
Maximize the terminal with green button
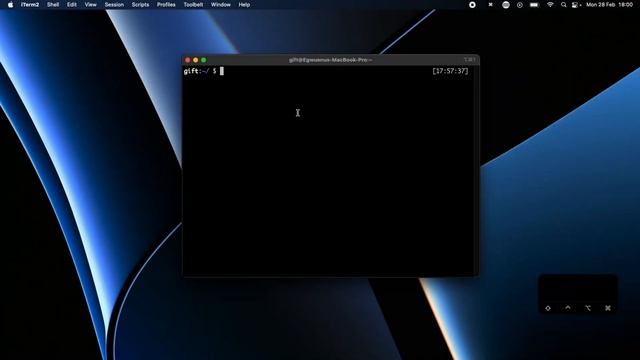[204, 60]
